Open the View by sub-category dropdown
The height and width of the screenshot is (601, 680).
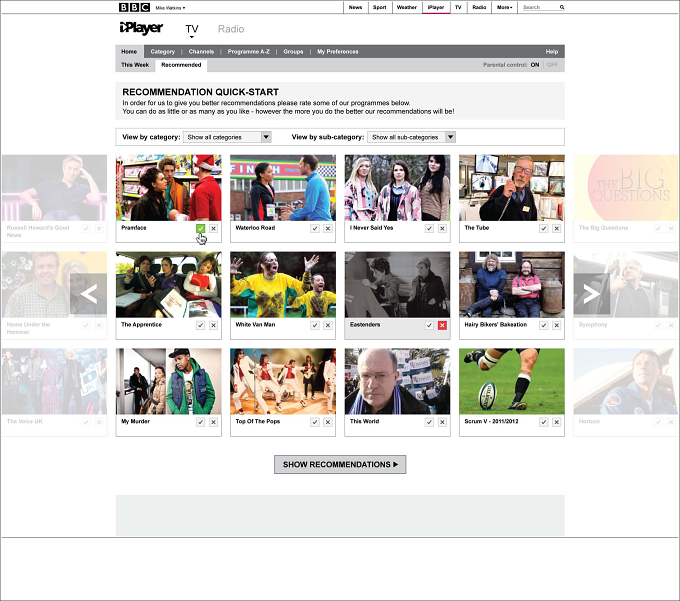pyautogui.click(x=411, y=137)
